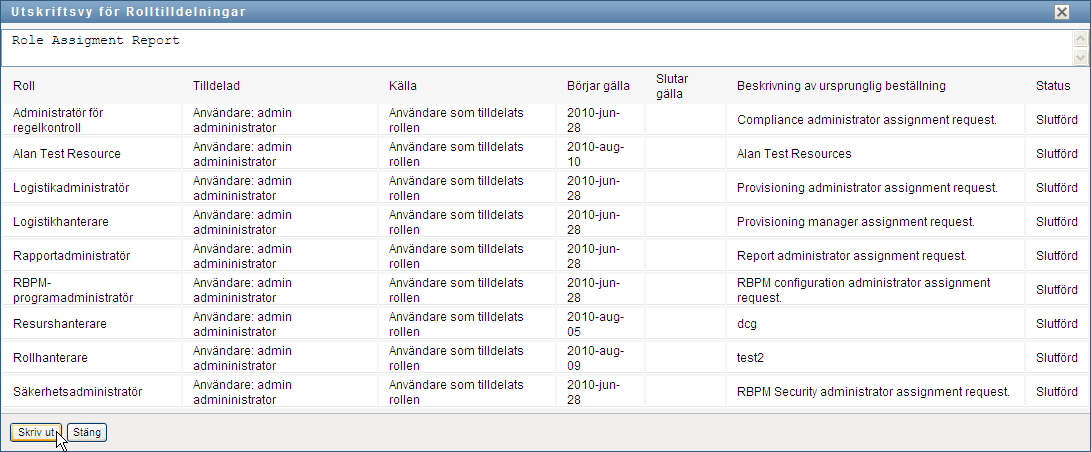Viewport: 1091px width, 452px height.
Task: Click the Roll column header
Action: pos(24,86)
